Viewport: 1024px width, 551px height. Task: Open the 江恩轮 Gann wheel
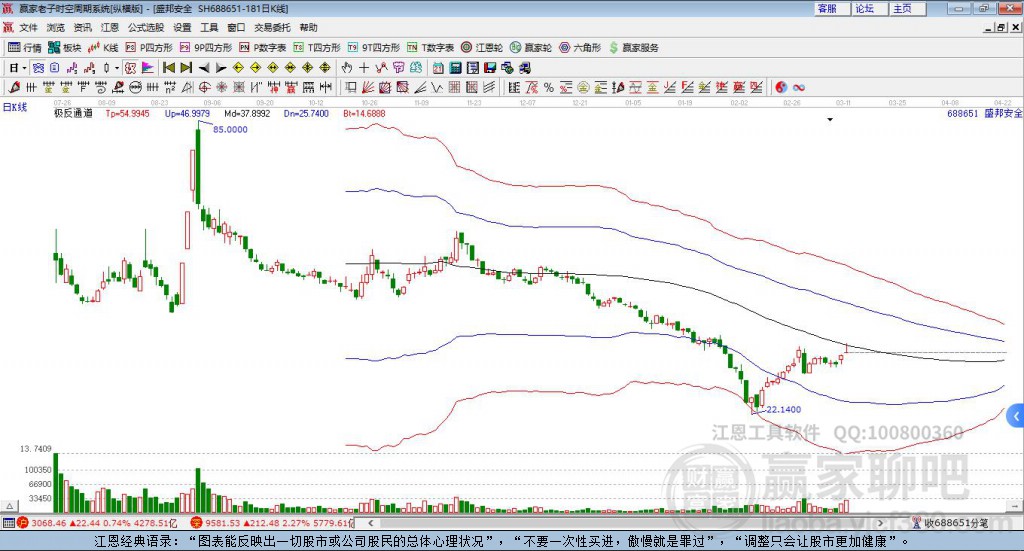[x=482, y=48]
